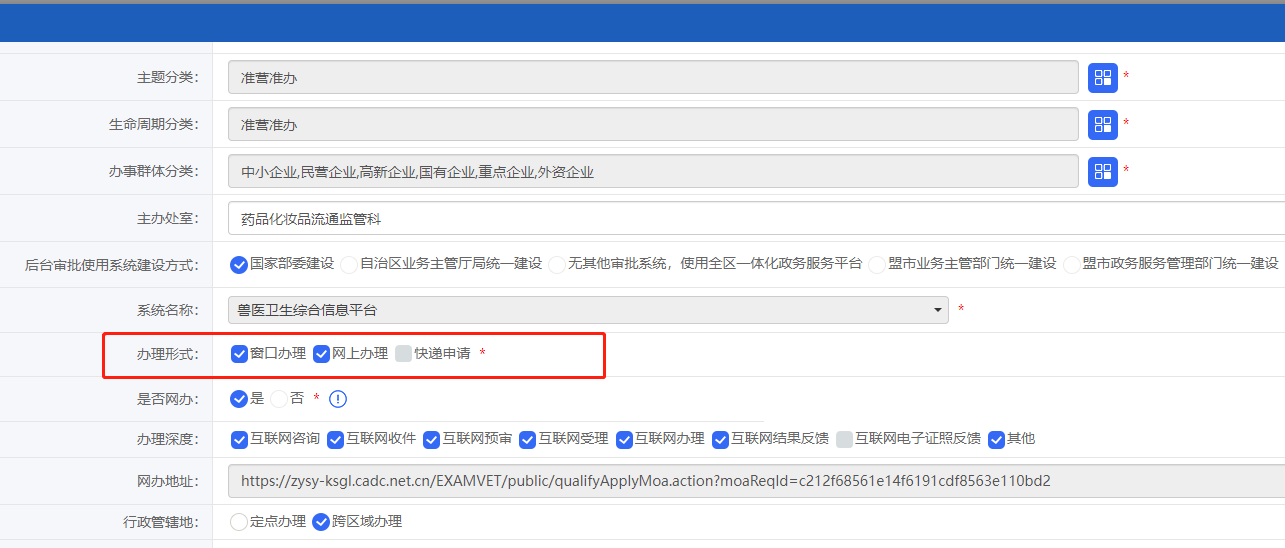Click the 办事群体分类 text field
This screenshot has width=1285, height=548.
click(x=652, y=172)
